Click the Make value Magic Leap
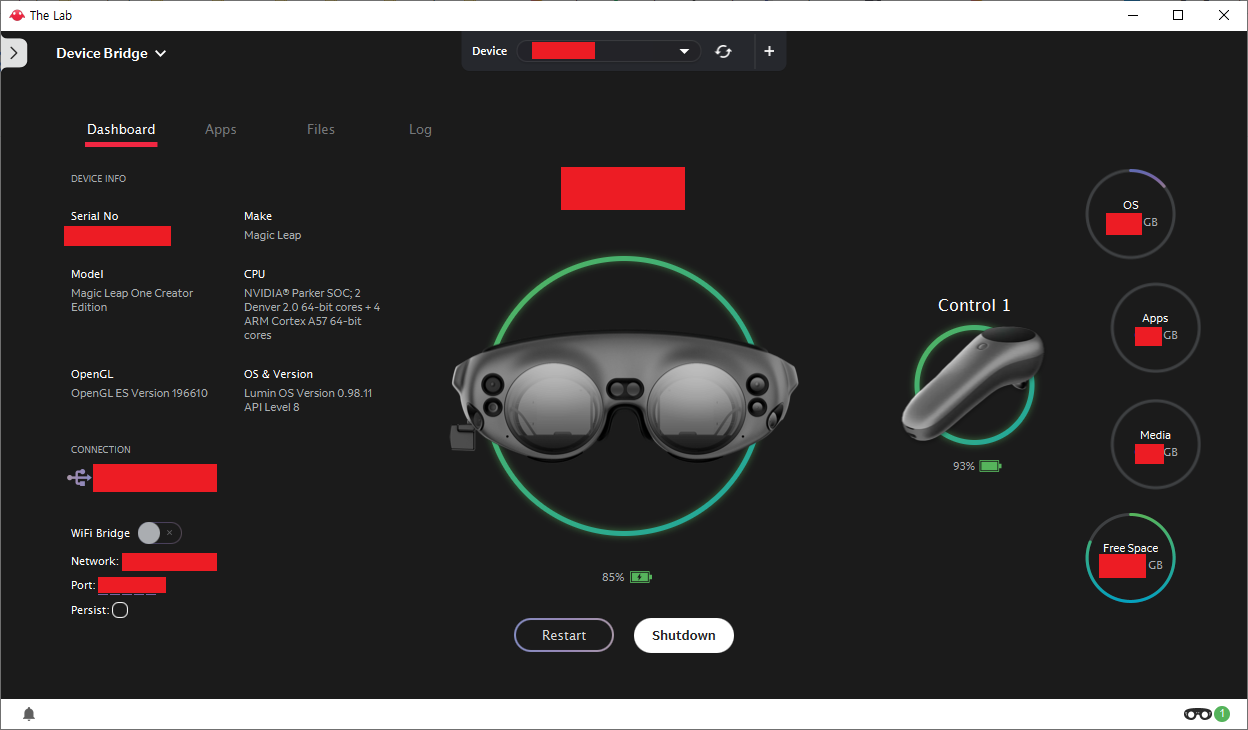The height and width of the screenshot is (730, 1248). (x=272, y=235)
